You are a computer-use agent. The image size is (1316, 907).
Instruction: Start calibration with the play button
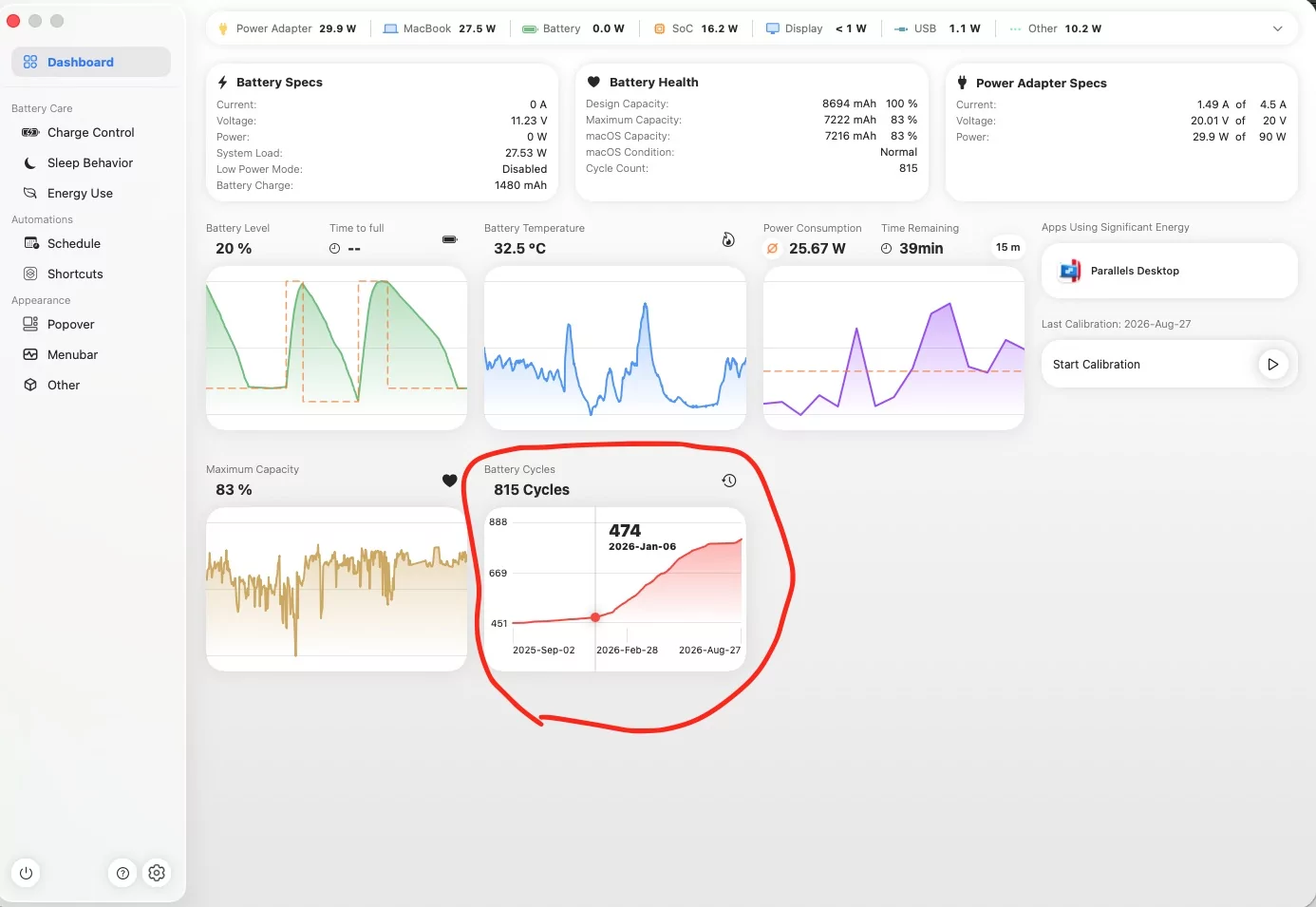click(x=1272, y=364)
